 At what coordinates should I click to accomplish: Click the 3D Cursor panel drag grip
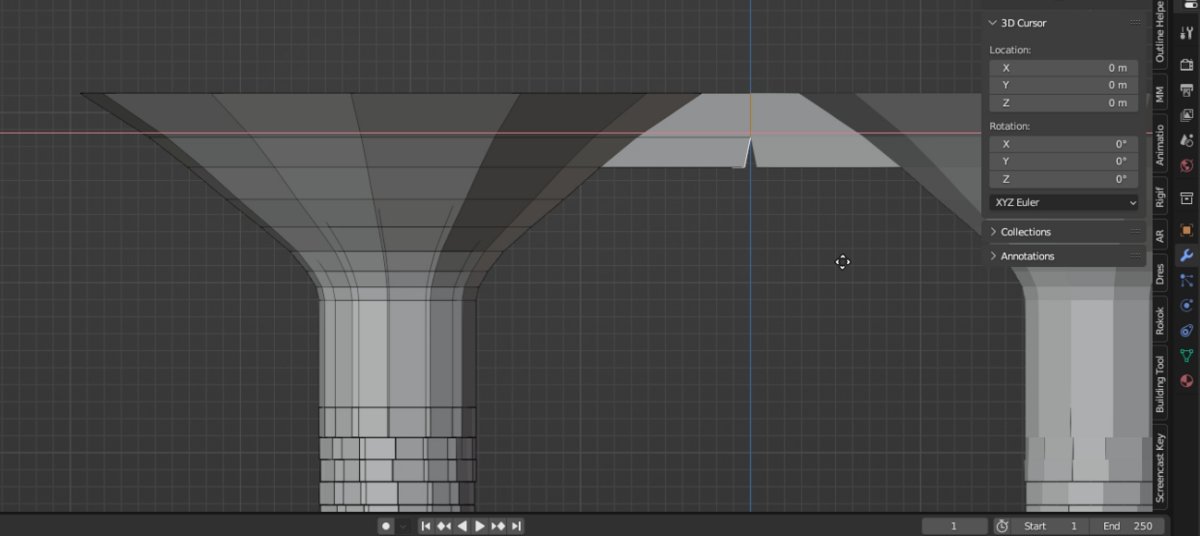(1135, 22)
